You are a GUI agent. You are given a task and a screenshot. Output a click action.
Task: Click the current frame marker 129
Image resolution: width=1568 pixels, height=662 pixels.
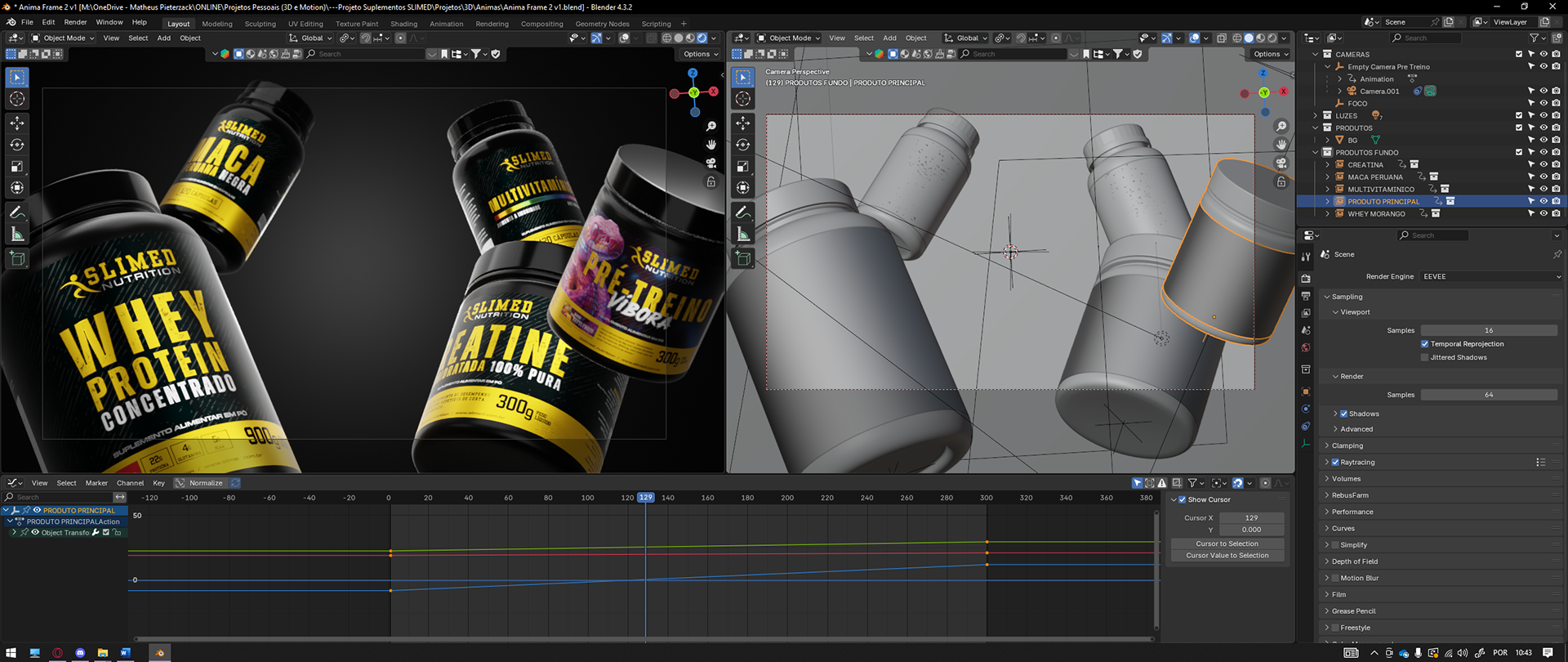tap(646, 497)
